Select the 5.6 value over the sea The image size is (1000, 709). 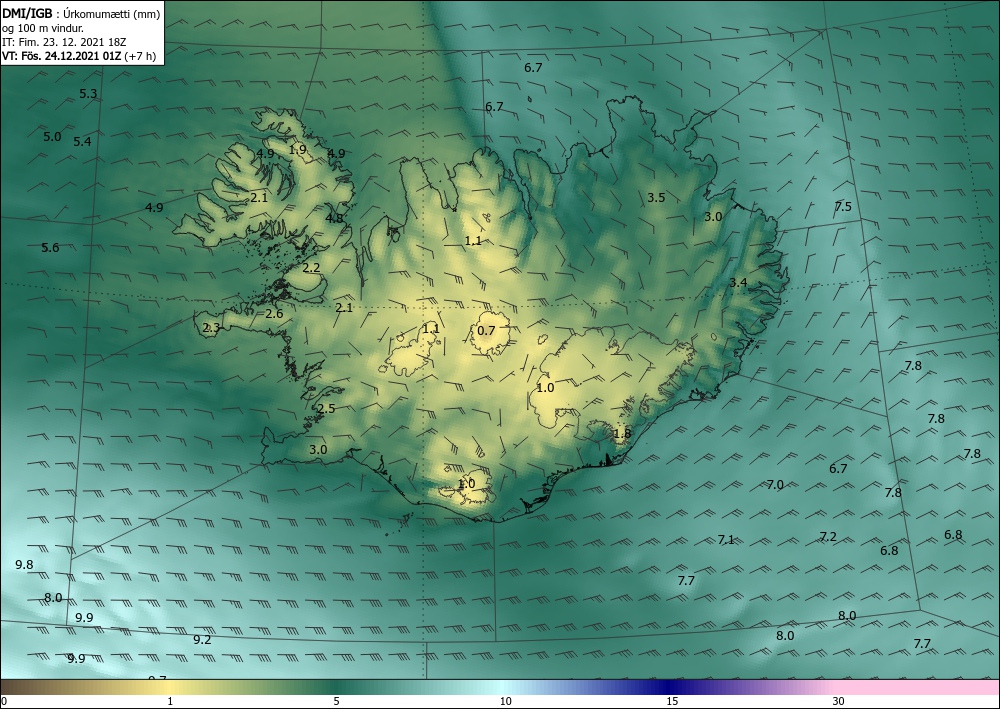50,247
